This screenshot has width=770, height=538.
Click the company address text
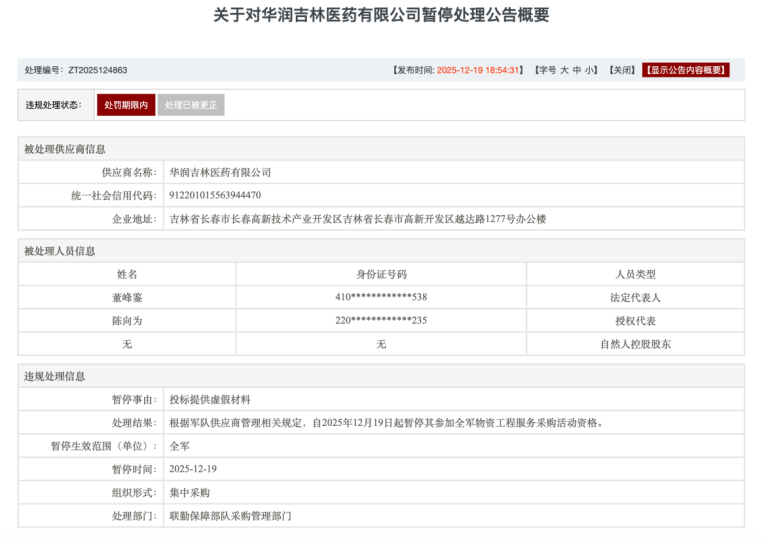click(x=357, y=219)
